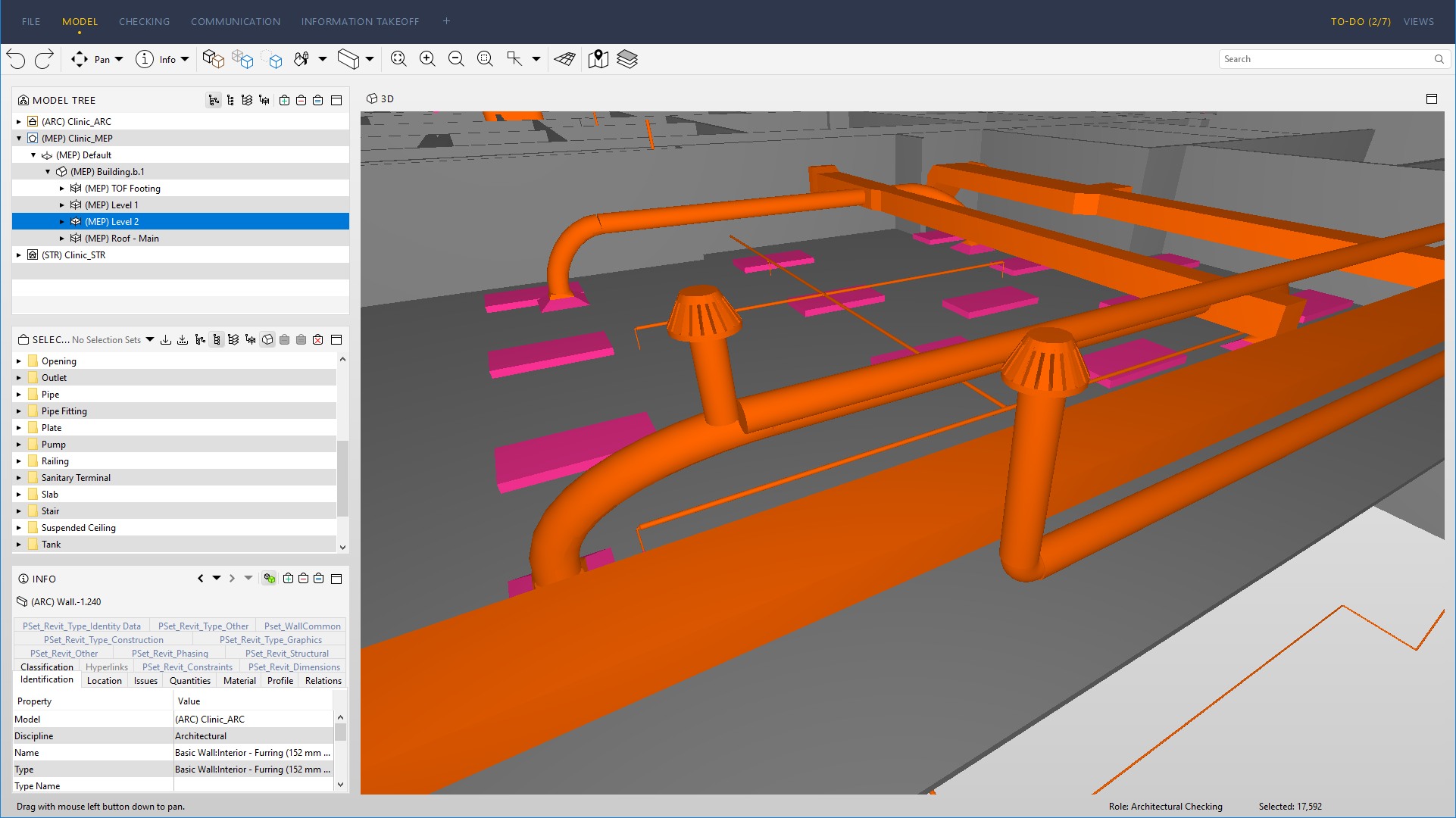
Task: Click the stacked layers icon
Action: click(627, 59)
